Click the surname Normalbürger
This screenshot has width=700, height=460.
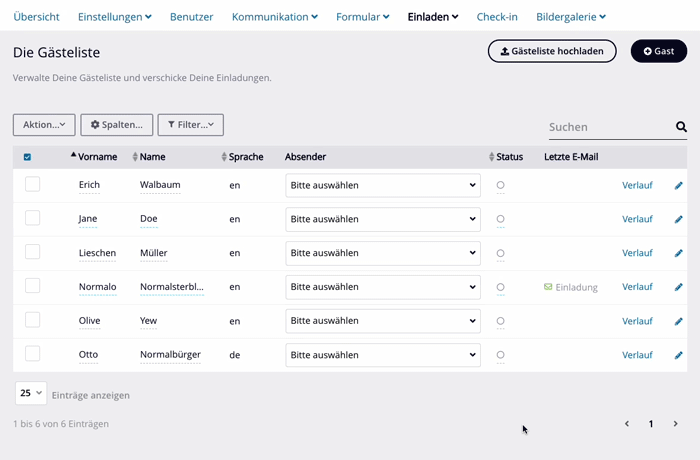click(170, 355)
